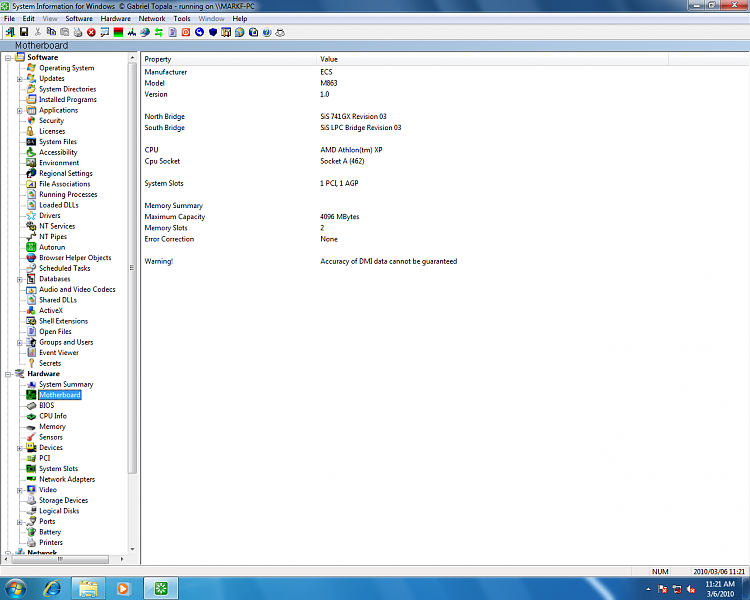Expand the Video tree node
This screenshot has width=750, height=600.
(x=20, y=490)
